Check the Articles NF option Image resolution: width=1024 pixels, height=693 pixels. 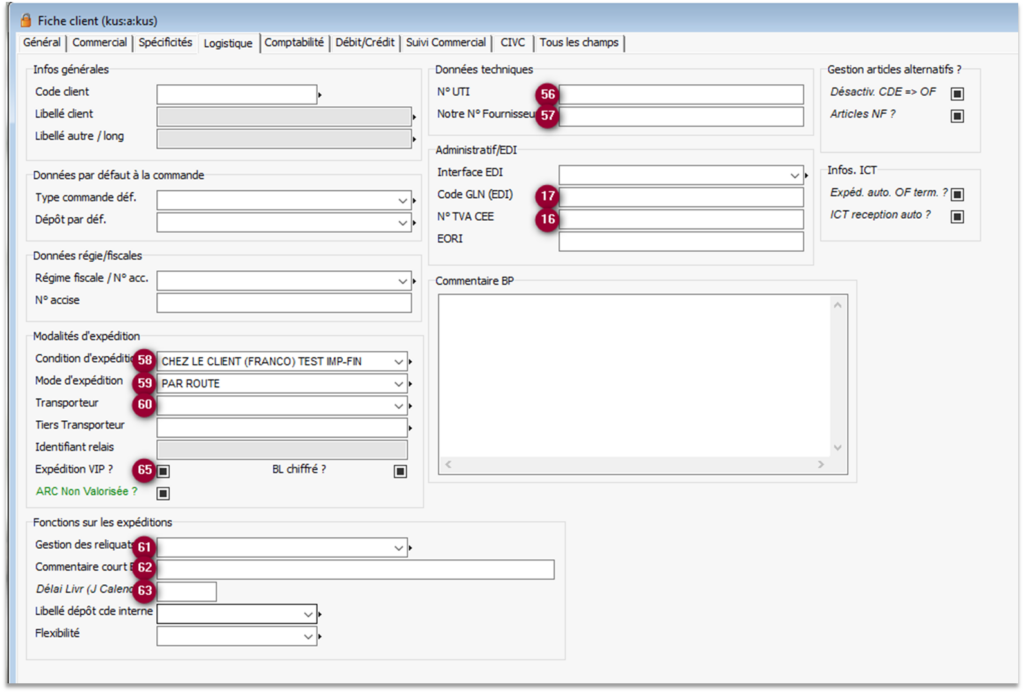(957, 116)
